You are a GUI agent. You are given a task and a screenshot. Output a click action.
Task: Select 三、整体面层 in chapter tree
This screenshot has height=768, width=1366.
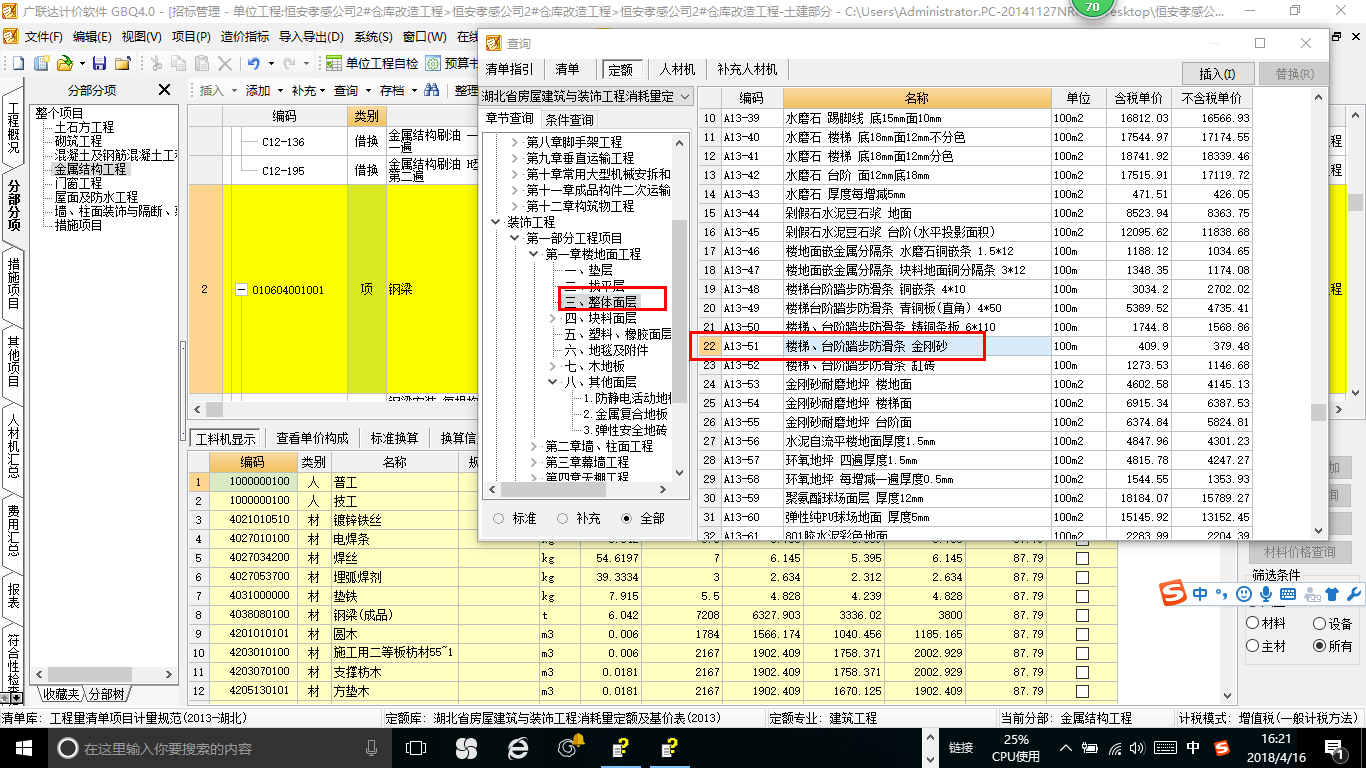point(600,302)
